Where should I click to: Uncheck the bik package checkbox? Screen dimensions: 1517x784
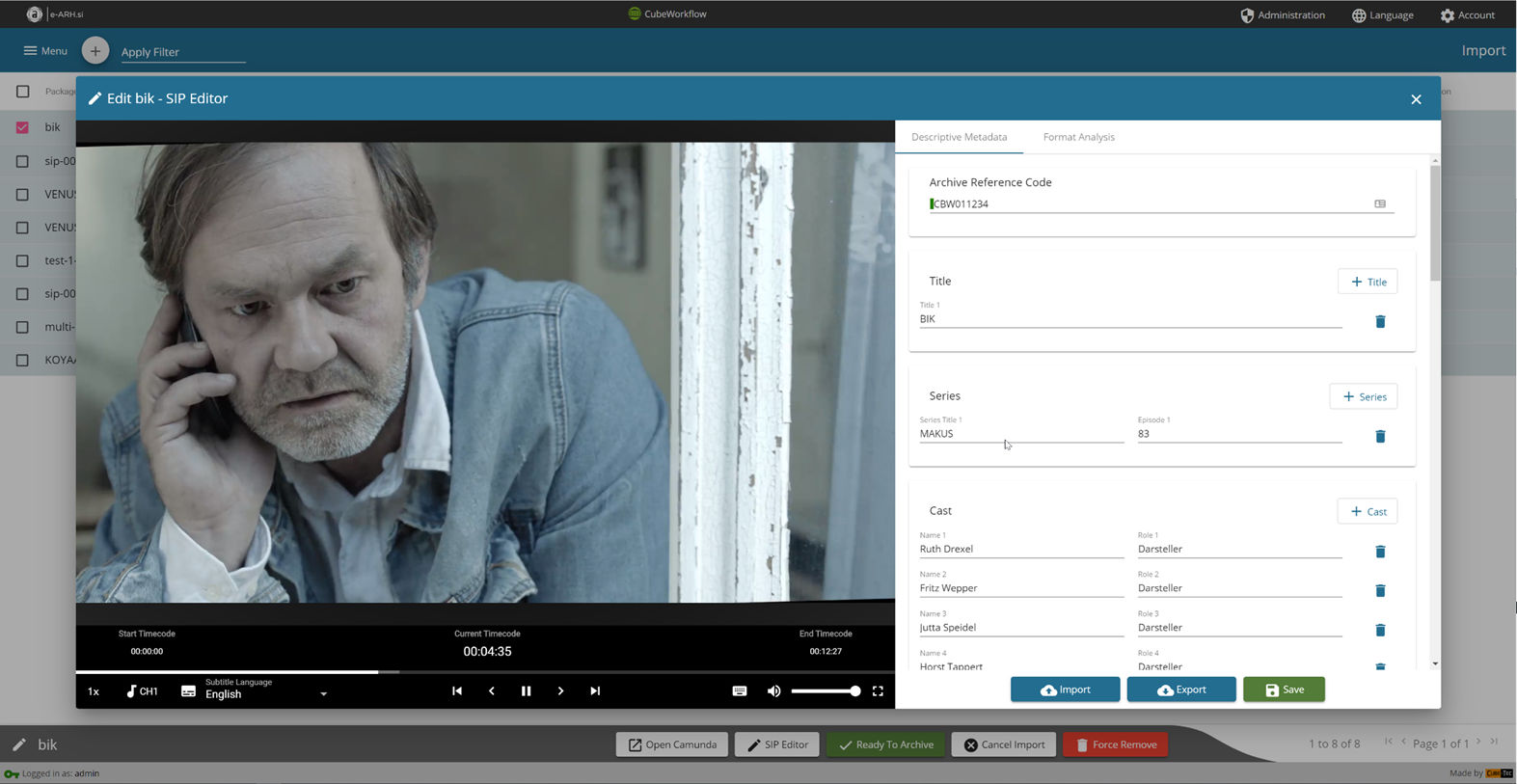pos(22,127)
